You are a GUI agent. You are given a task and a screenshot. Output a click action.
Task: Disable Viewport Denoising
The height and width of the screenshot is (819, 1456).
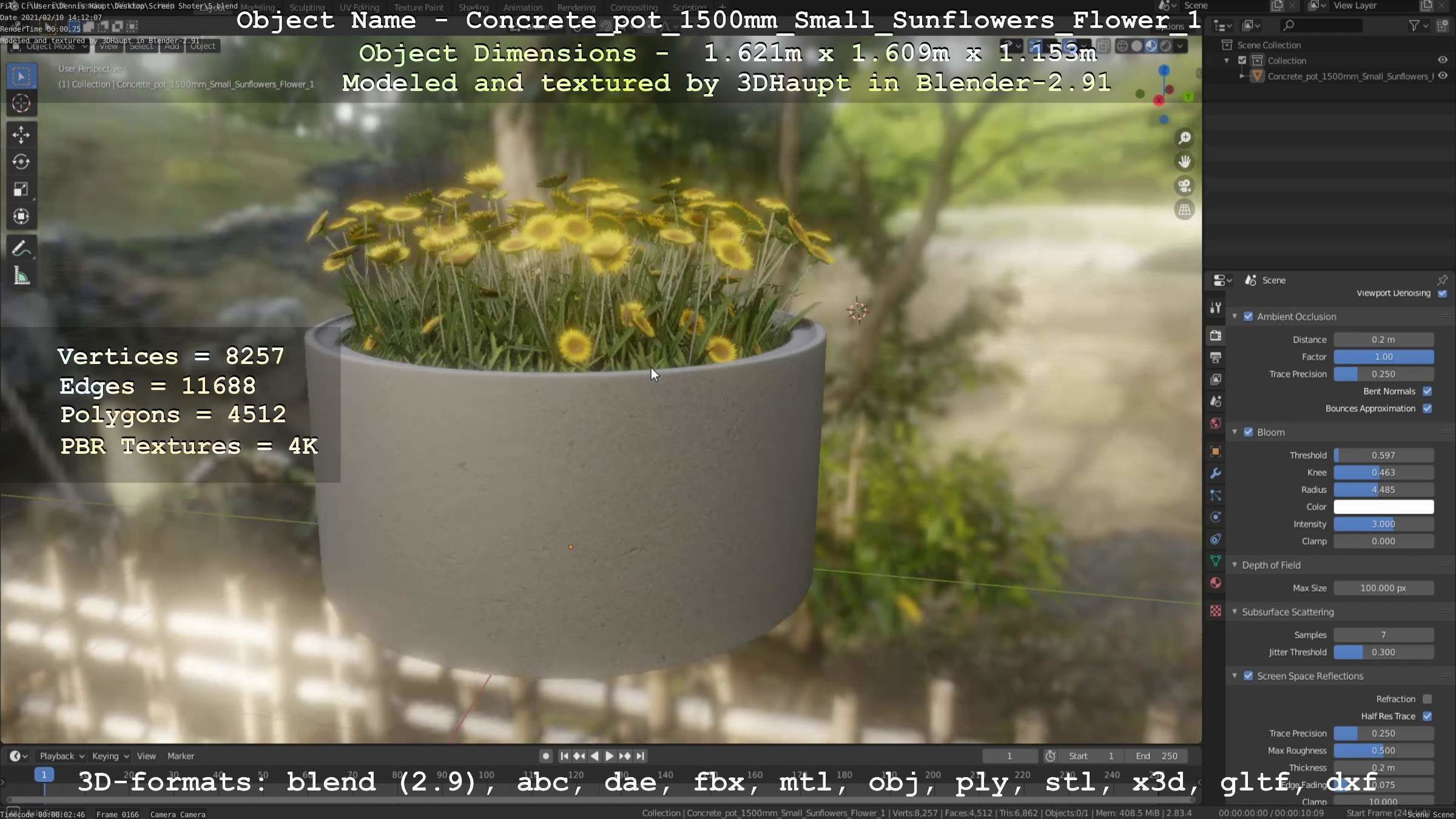pos(1443,294)
